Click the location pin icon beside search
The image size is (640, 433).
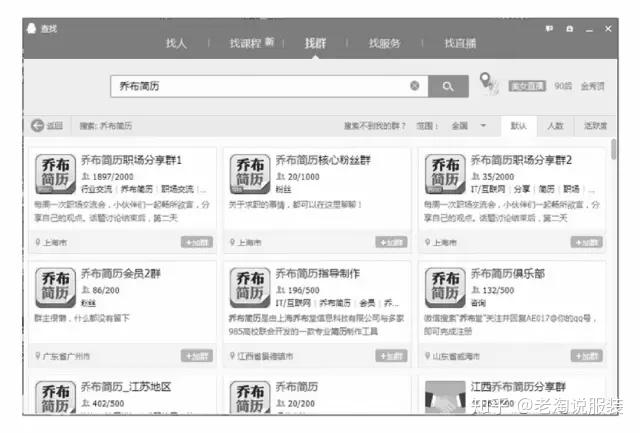pyautogui.click(x=486, y=80)
